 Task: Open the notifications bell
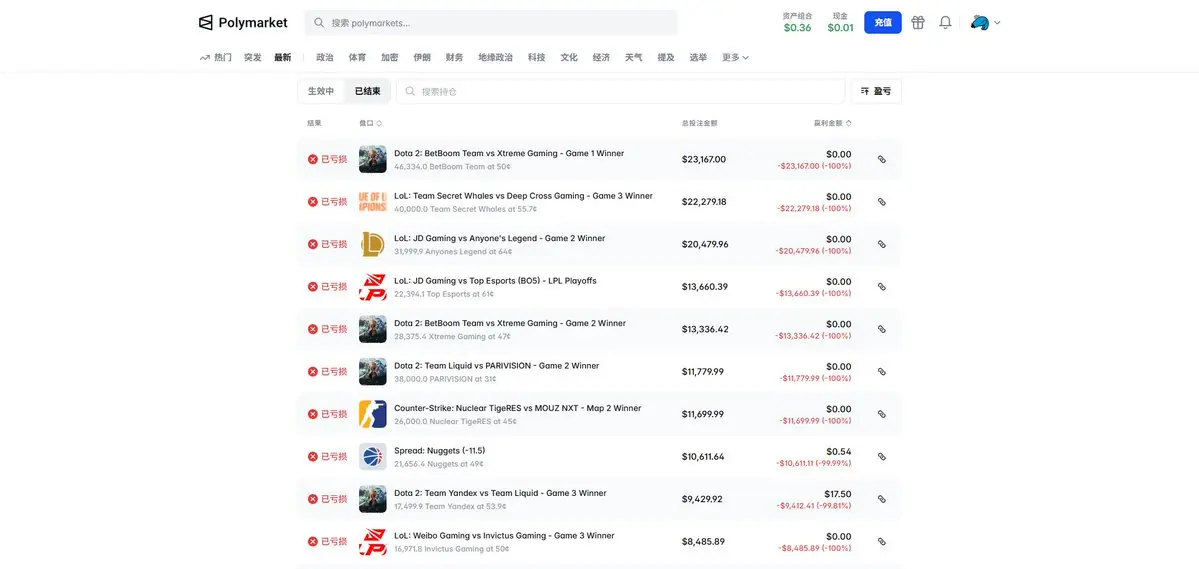point(945,23)
